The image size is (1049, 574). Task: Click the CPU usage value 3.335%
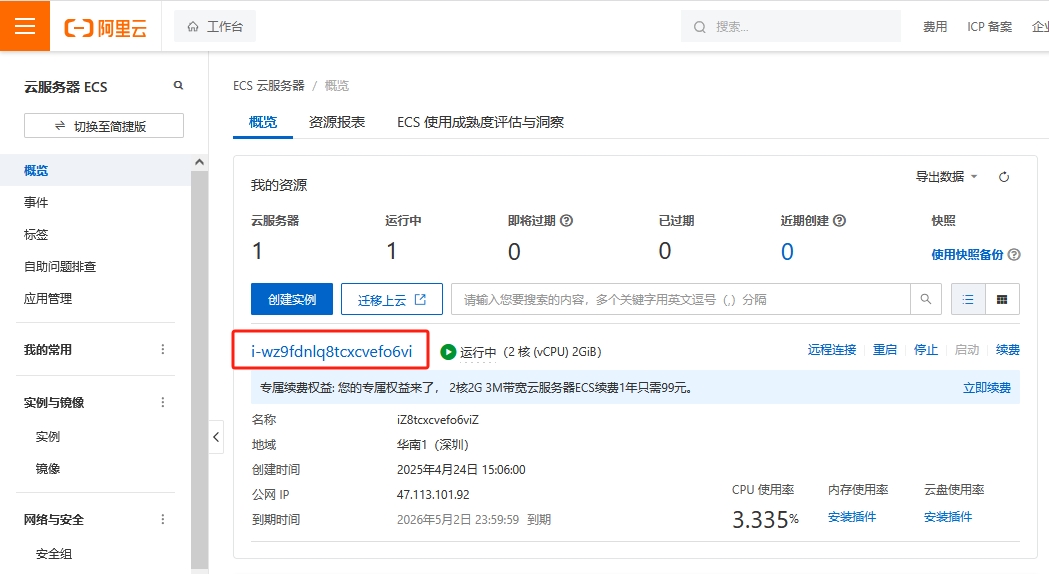[x=765, y=519]
